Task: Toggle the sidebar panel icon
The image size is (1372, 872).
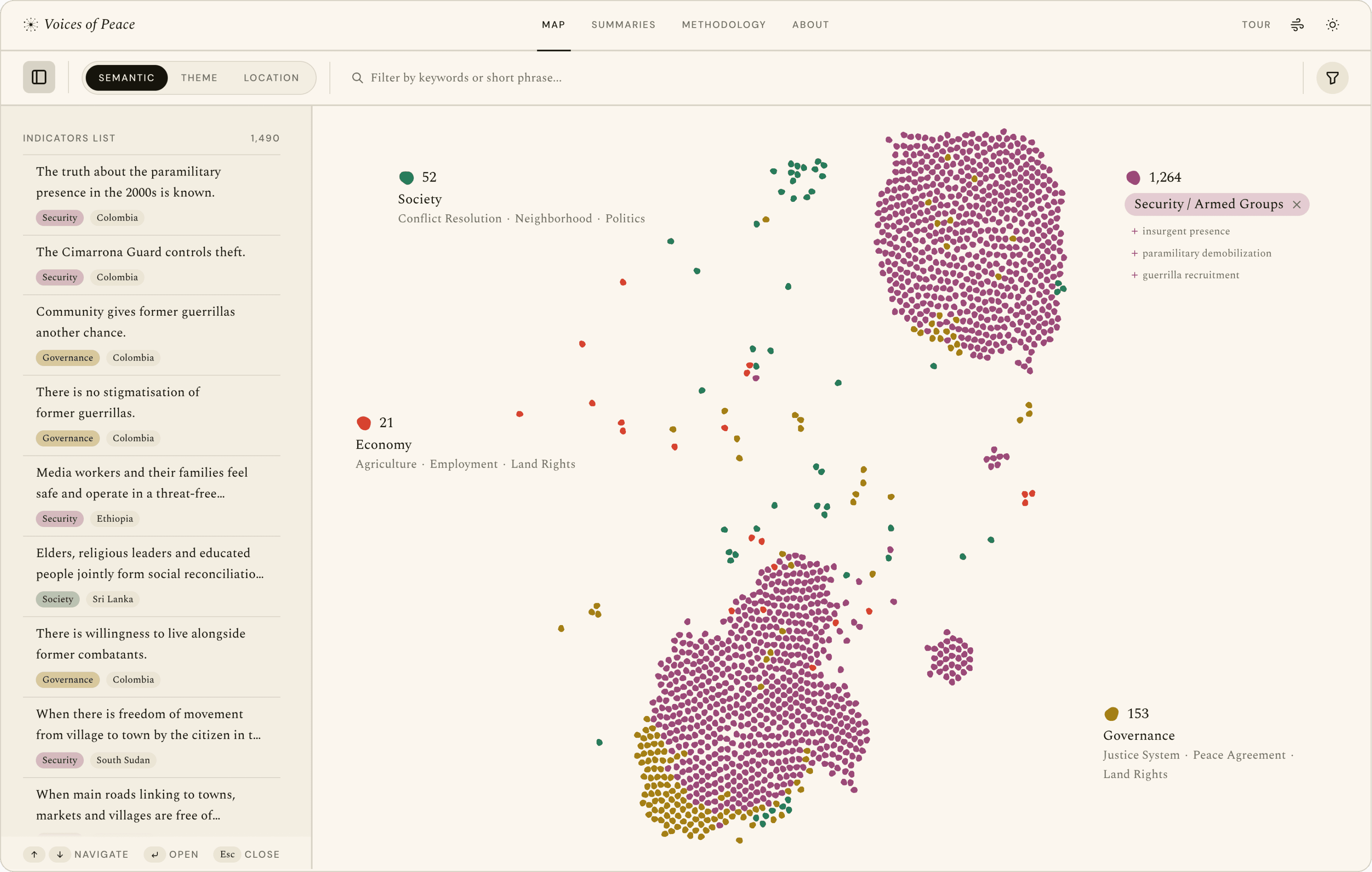Action: click(39, 77)
